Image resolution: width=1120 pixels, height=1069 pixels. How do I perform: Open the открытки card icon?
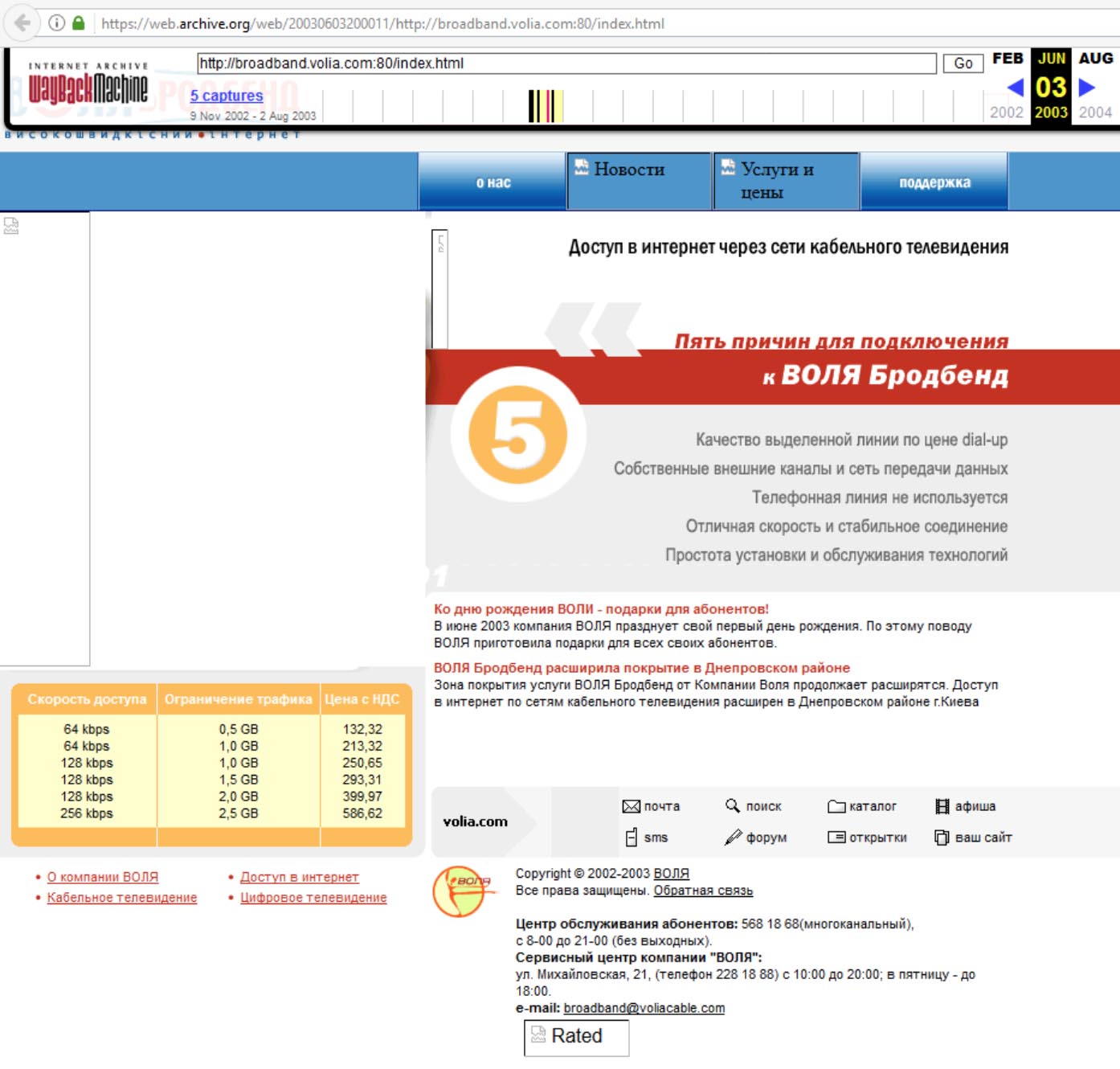pos(836,838)
